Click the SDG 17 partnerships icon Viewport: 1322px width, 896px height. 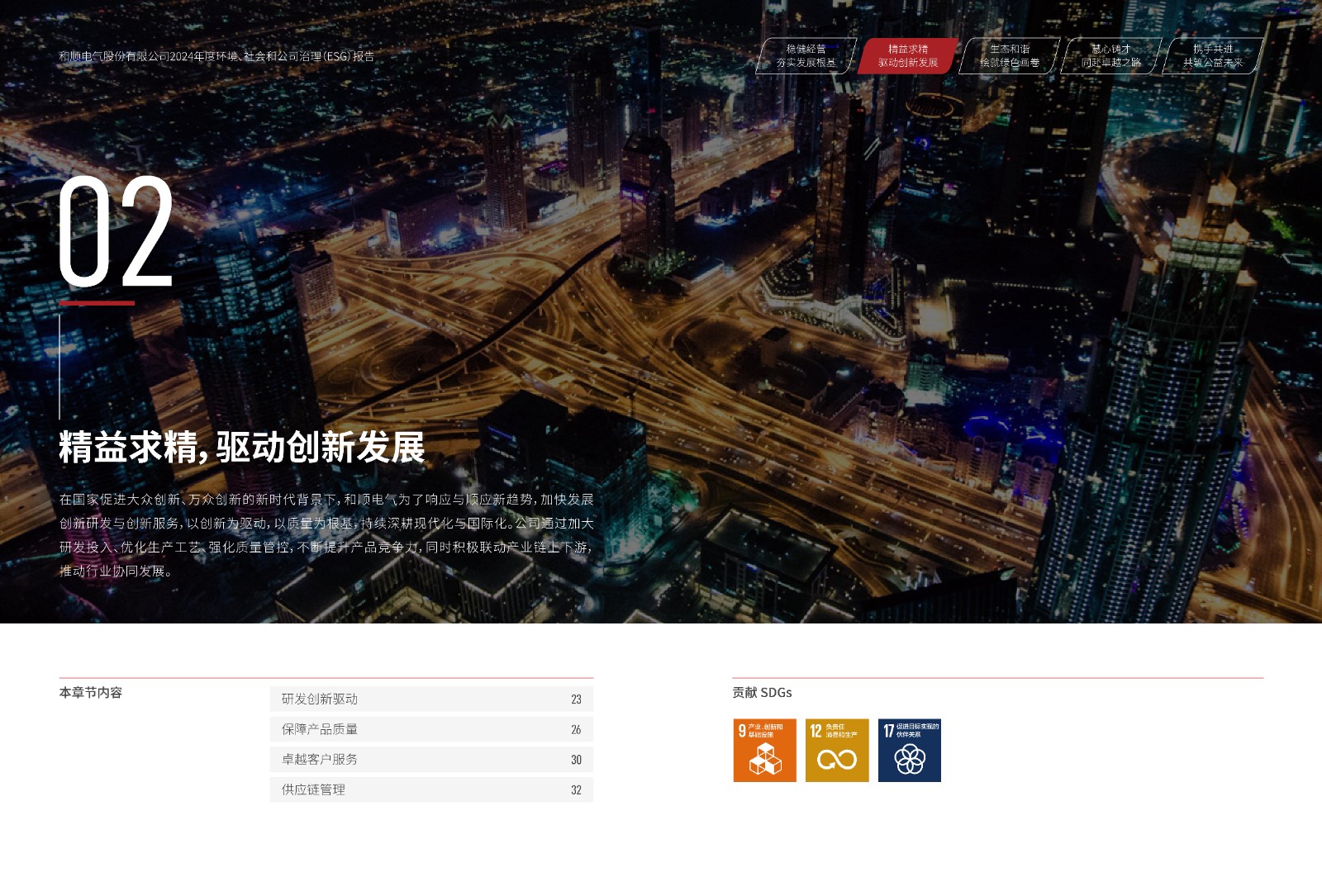pos(909,750)
